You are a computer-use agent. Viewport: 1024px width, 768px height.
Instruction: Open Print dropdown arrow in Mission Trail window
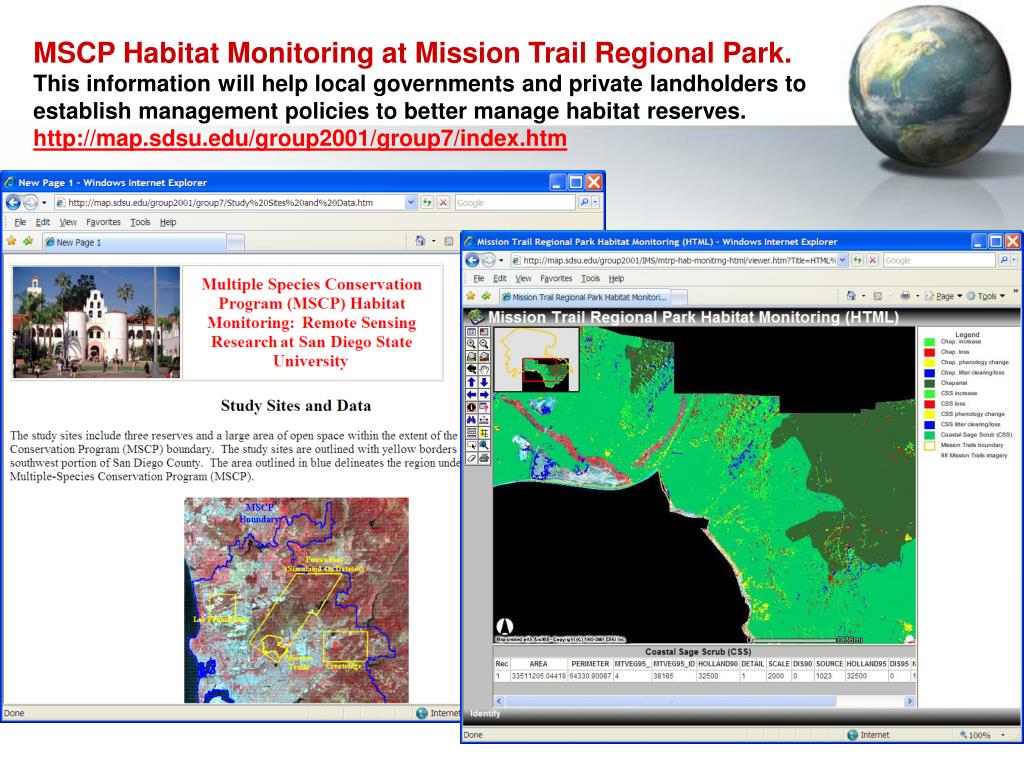pyautogui.click(x=918, y=296)
